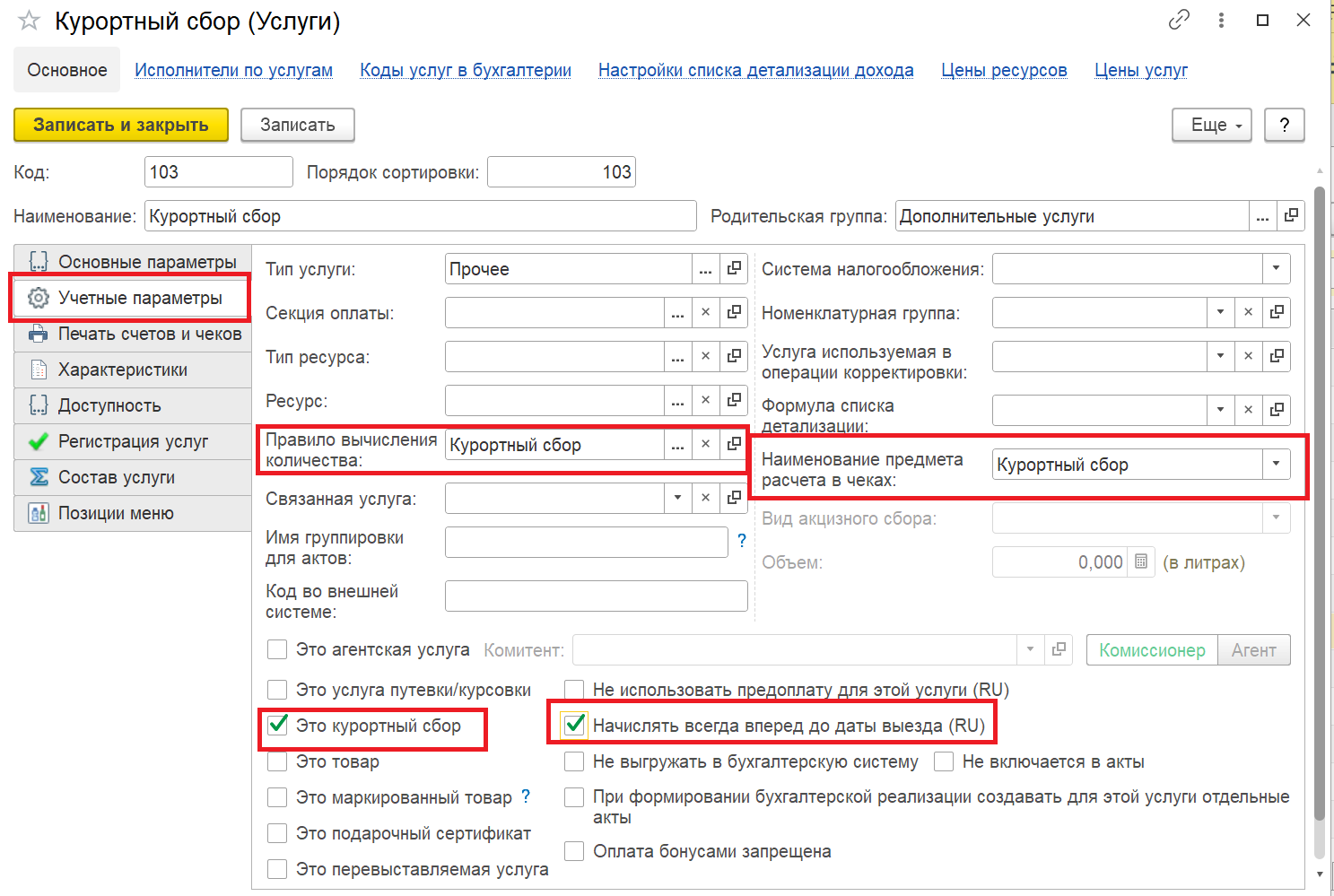The width and height of the screenshot is (1334, 896).
Task: Open the Основные параметры section
Action: point(133,262)
